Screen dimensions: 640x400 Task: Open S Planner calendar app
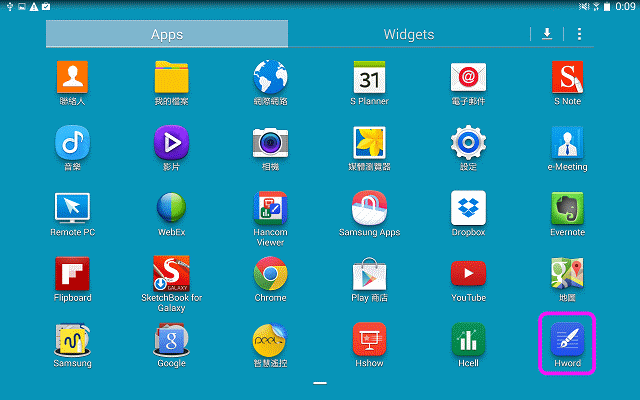click(369, 78)
